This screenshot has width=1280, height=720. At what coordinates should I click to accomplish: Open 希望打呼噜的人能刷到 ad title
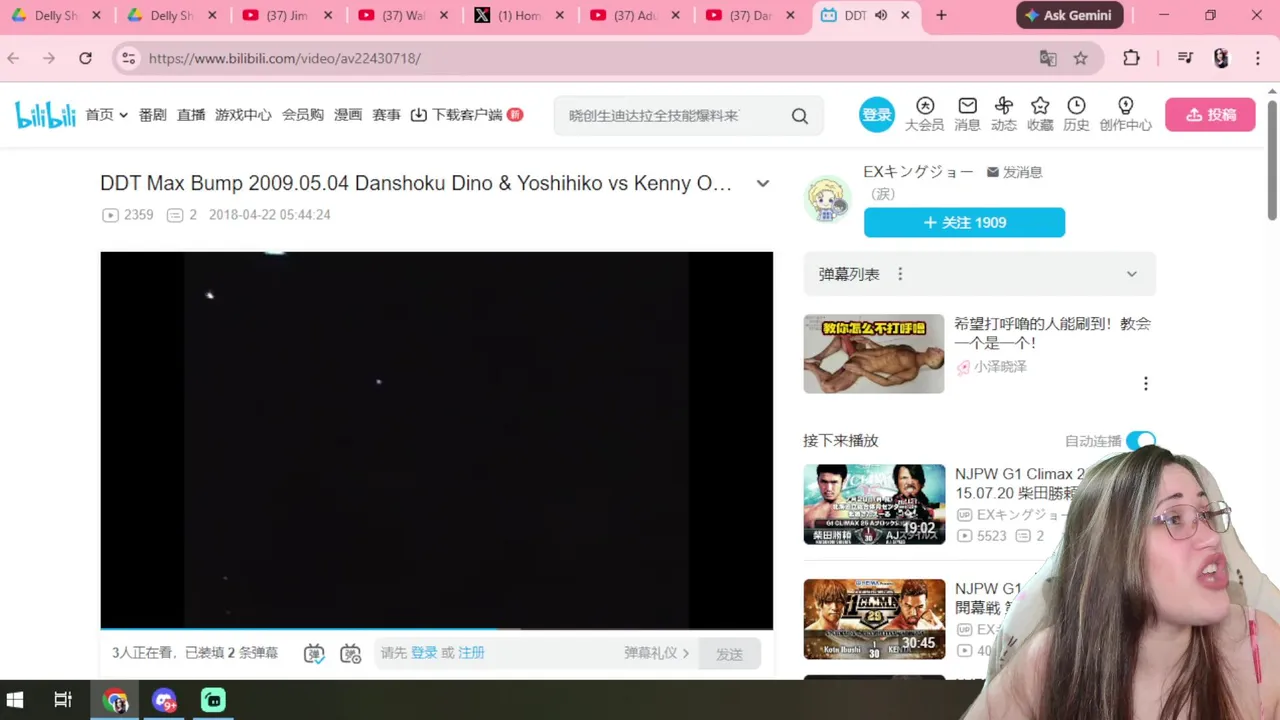click(x=1052, y=333)
